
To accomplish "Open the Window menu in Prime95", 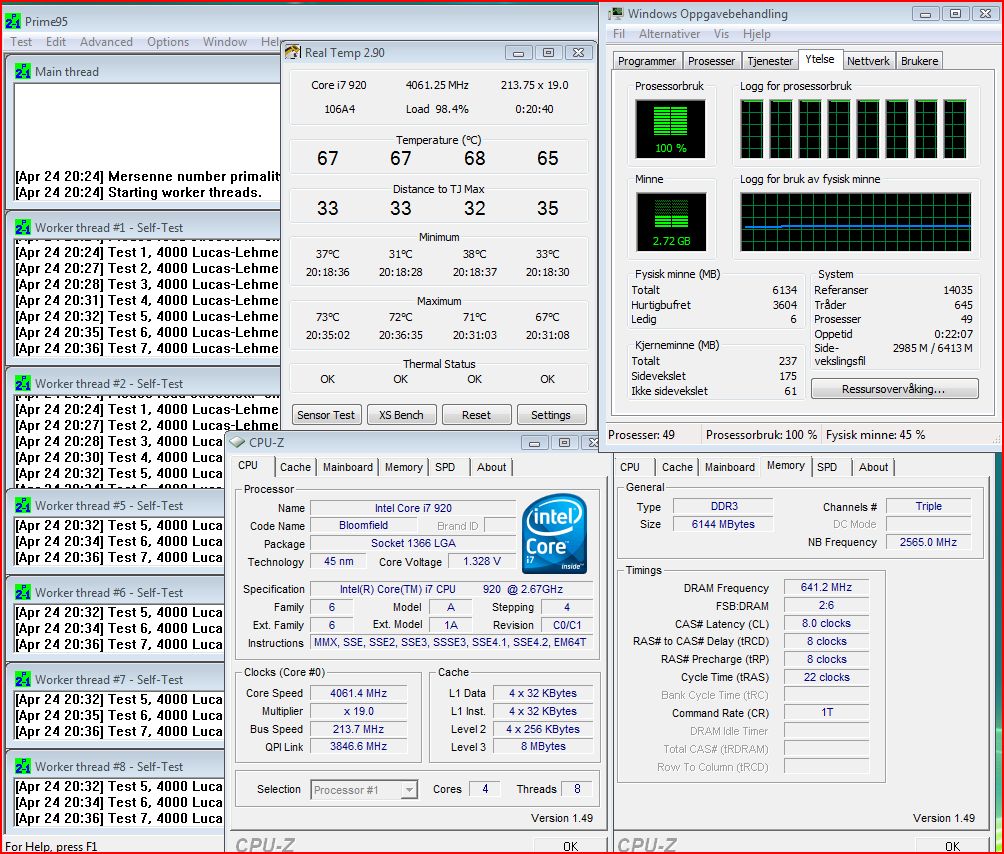I will click(x=225, y=42).
